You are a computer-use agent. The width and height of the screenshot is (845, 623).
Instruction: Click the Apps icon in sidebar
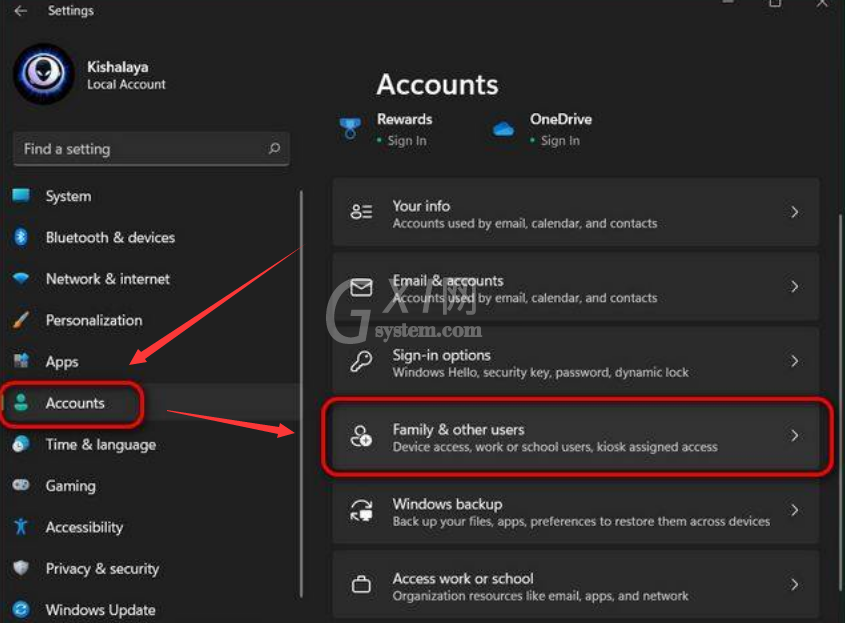[21, 361]
